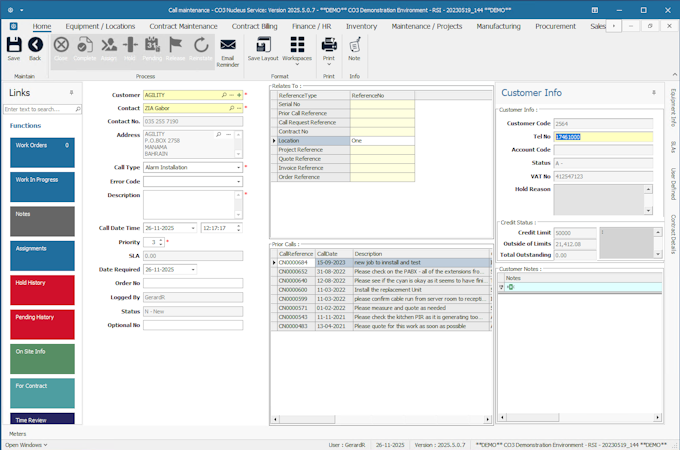This screenshot has width=680, height=450.
Task: Click the Save Layout icon
Action: click(263, 45)
